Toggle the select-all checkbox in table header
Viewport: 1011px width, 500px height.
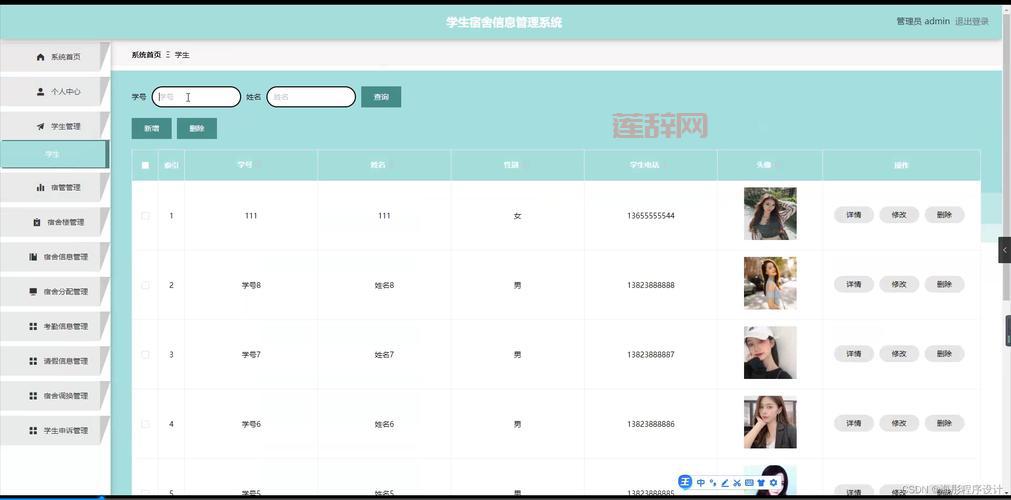tap(145, 165)
